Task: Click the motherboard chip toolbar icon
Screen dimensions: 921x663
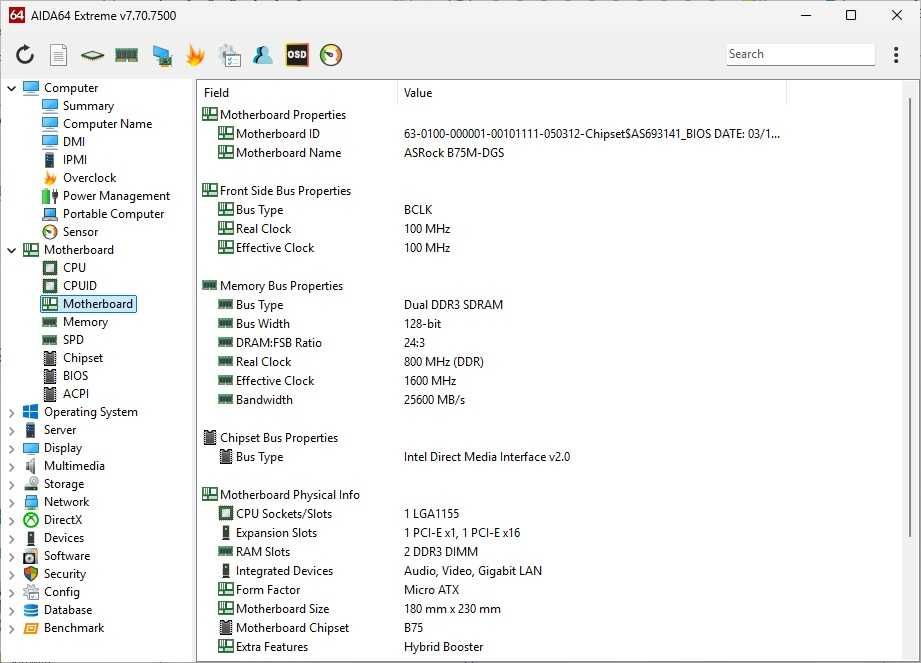Action: (x=92, y=55)
